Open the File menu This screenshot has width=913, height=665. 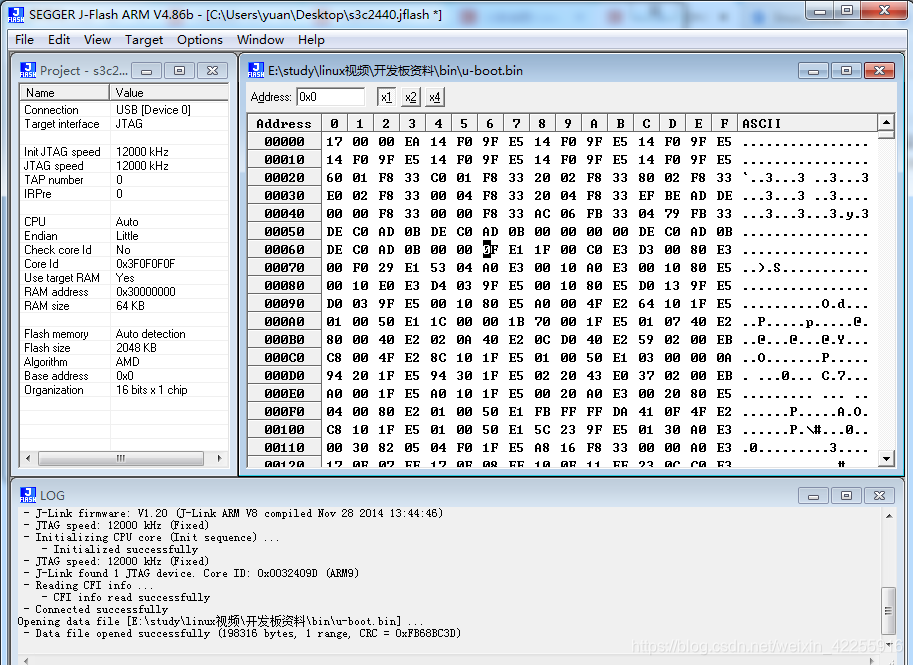[x=24, y=40]
